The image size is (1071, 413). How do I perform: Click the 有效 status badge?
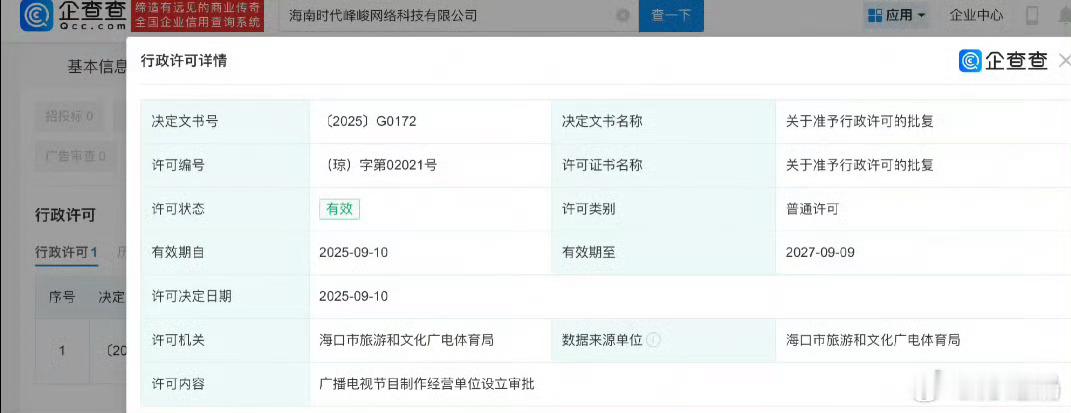pos(339,209)
